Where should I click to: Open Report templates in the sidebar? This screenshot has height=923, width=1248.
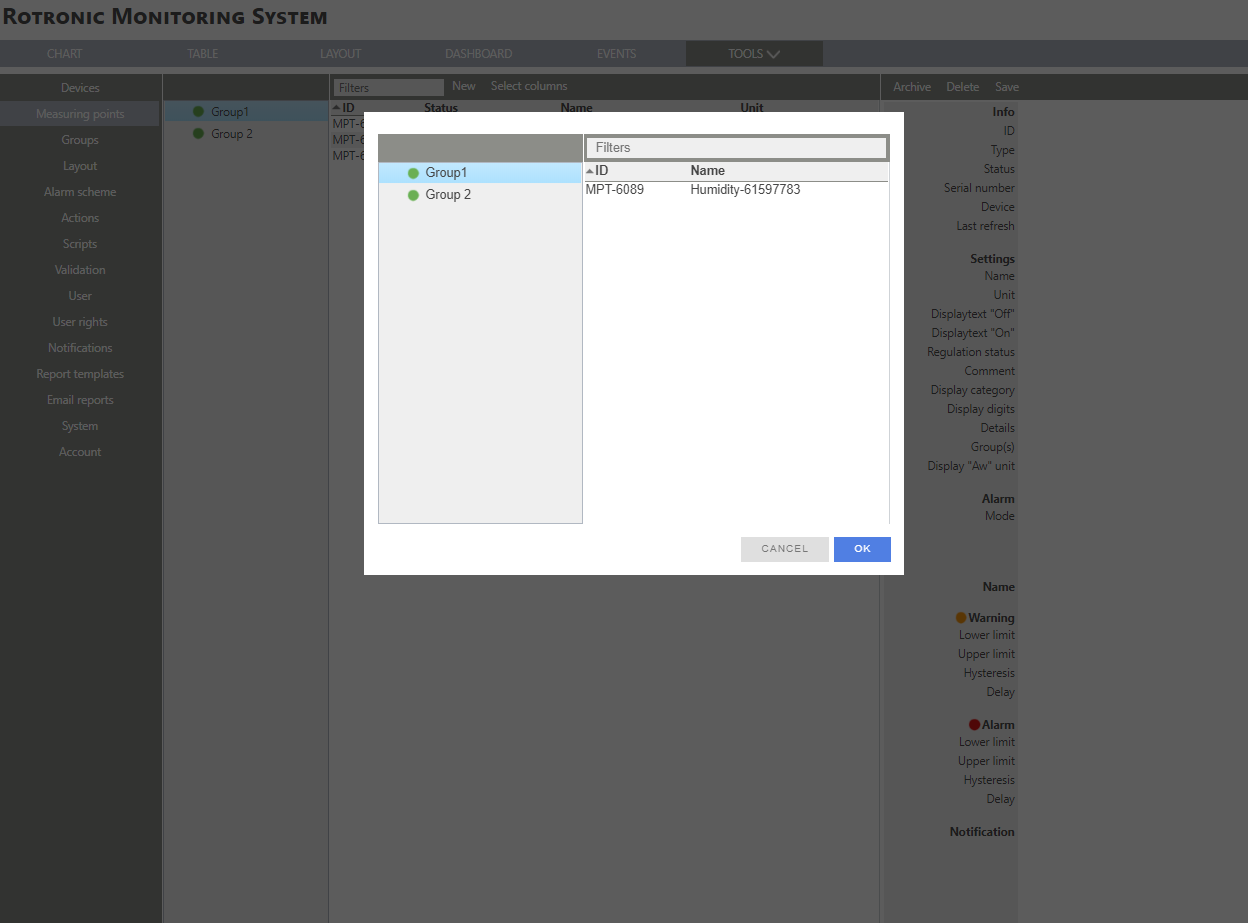point(80,374)
